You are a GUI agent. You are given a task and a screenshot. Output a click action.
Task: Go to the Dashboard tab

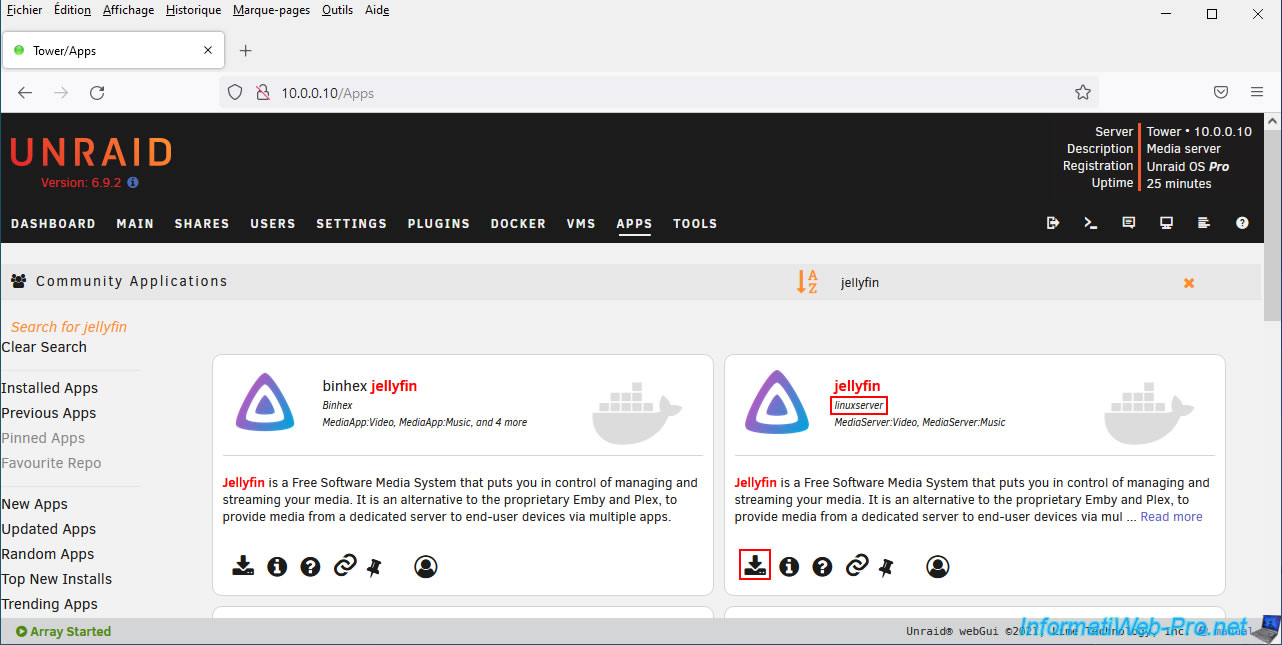(x=53, y=224)
